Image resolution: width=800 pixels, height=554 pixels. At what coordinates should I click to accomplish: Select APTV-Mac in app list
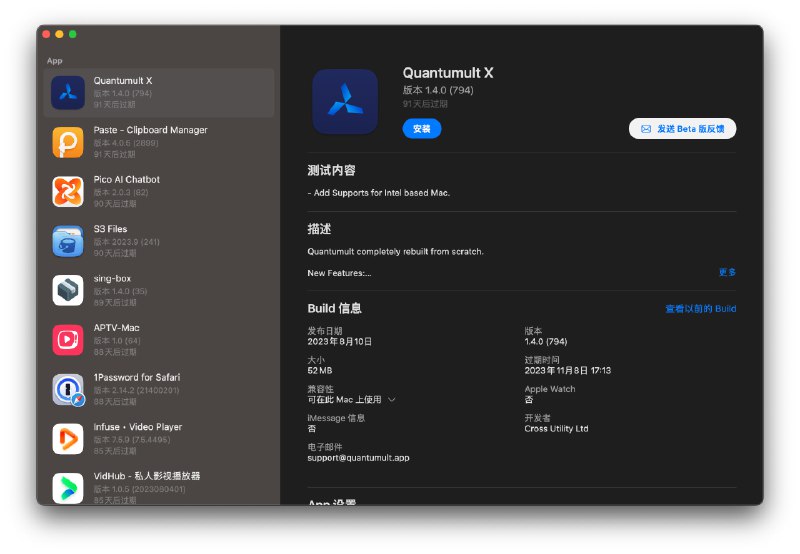[159, 340]
